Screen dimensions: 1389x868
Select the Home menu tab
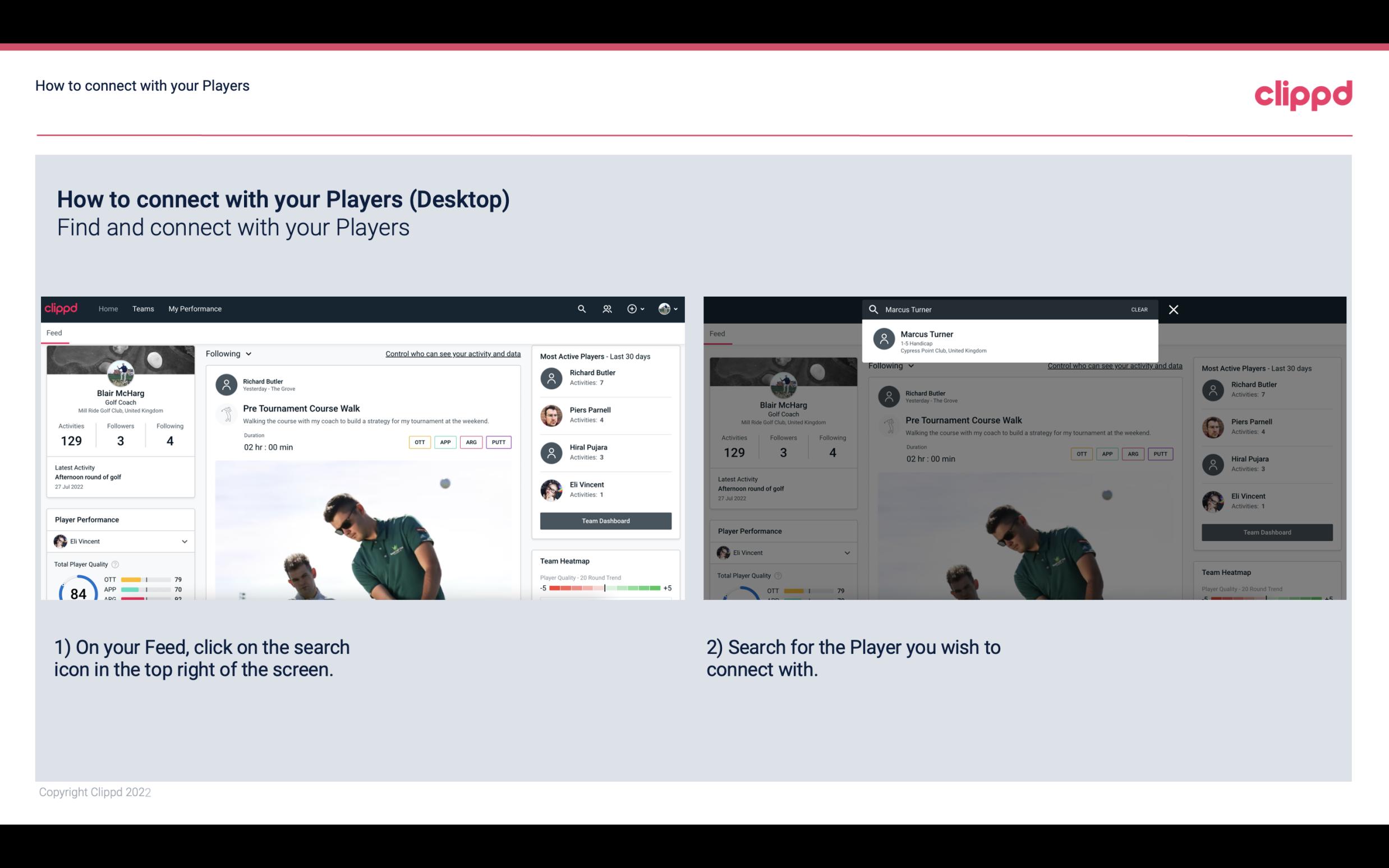pyautogui.click(x=107, y=308)
